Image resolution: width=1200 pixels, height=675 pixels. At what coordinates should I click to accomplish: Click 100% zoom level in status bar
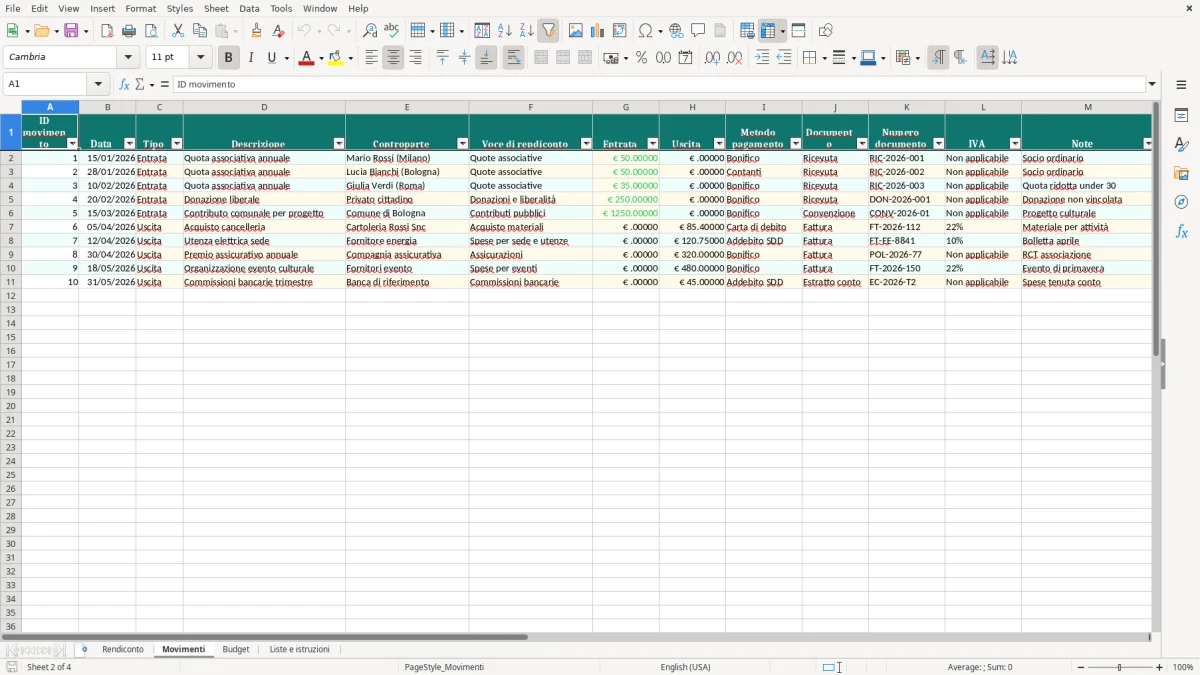point(1183,667)
